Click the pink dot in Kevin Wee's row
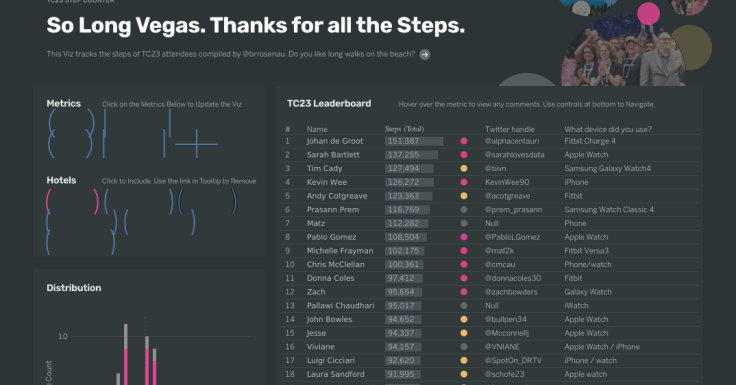This screenshot has height=385, width=736. (x=464, y=182)
